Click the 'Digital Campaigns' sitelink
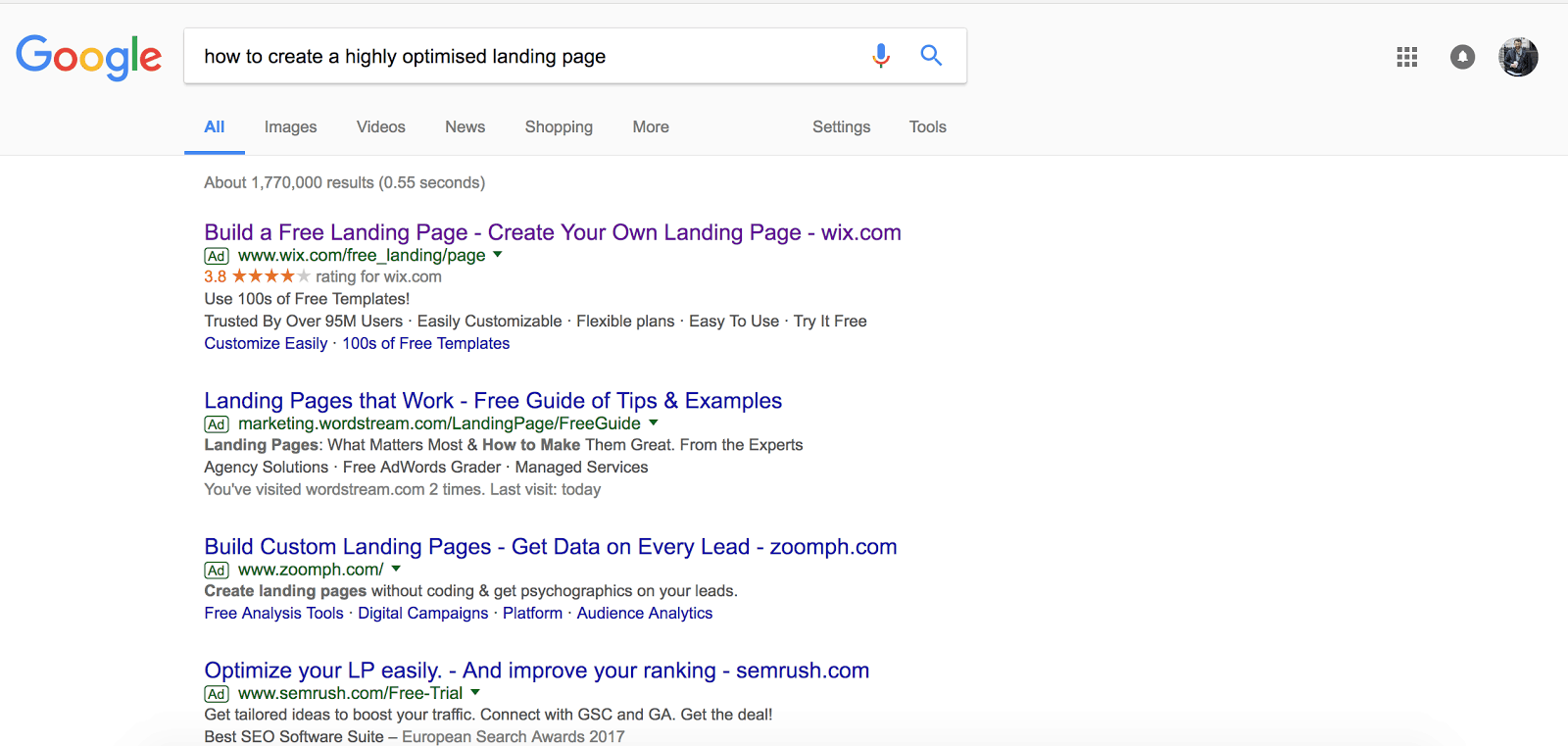 point(422,613)
